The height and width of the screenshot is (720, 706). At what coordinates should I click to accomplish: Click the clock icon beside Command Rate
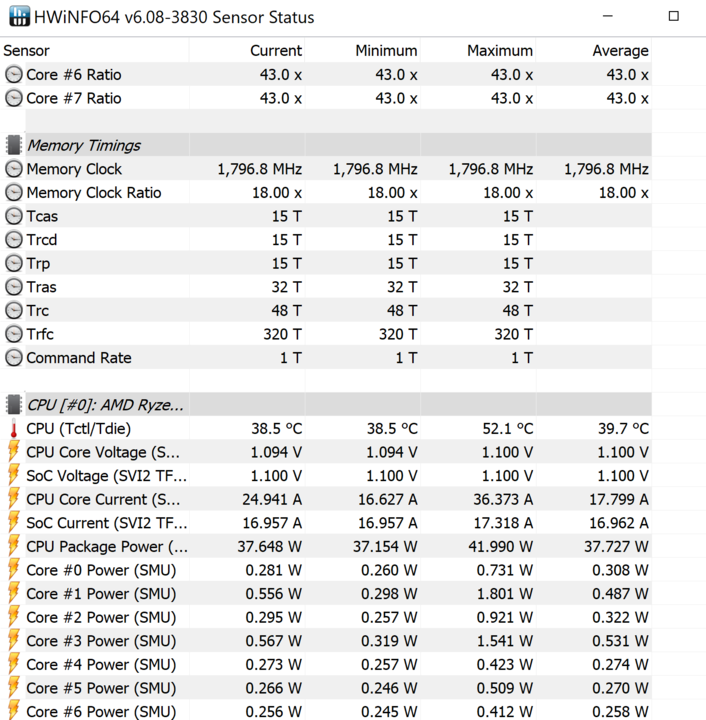coord(14,357)
